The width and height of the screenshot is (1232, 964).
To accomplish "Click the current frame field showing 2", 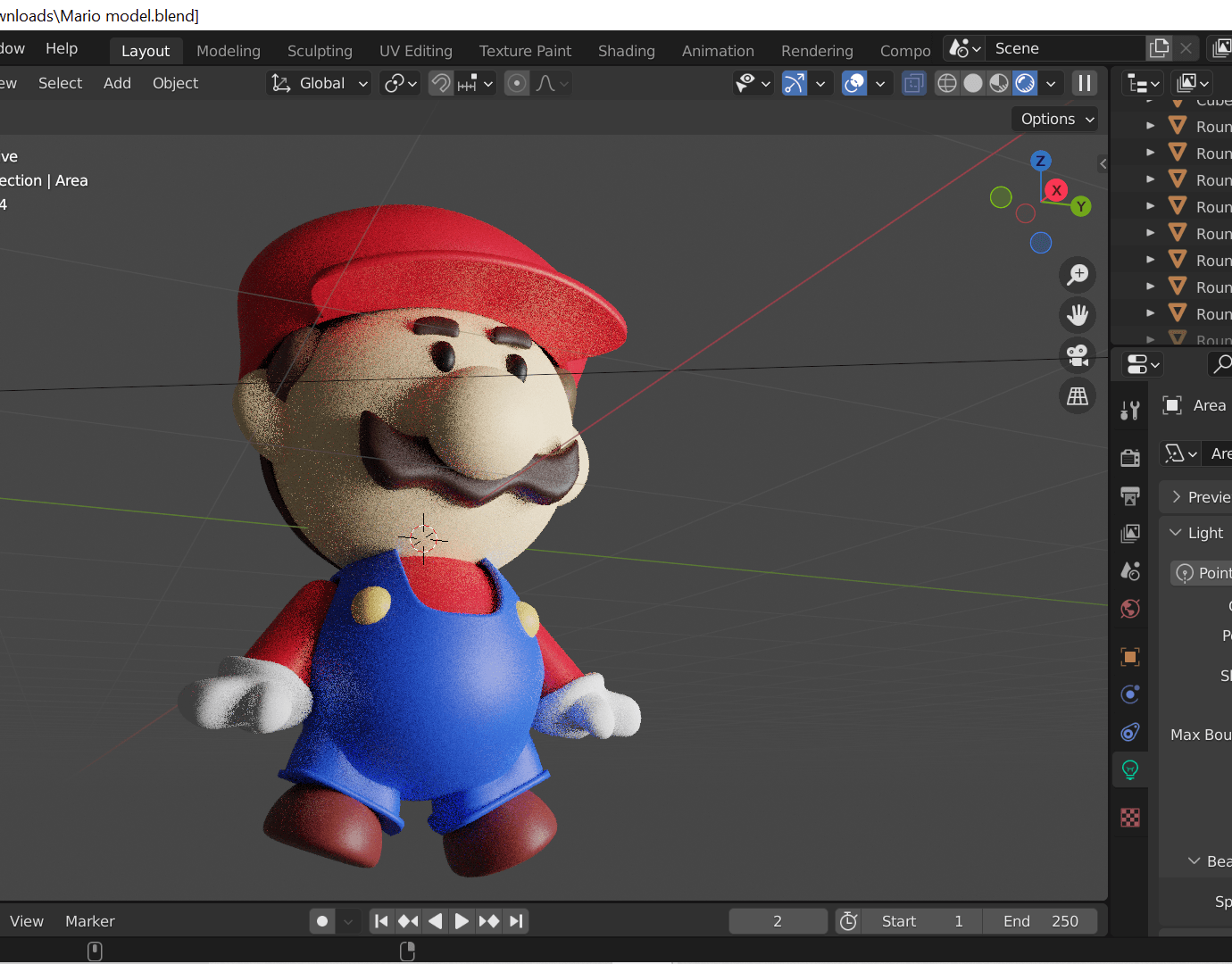I will pos(778,921).
